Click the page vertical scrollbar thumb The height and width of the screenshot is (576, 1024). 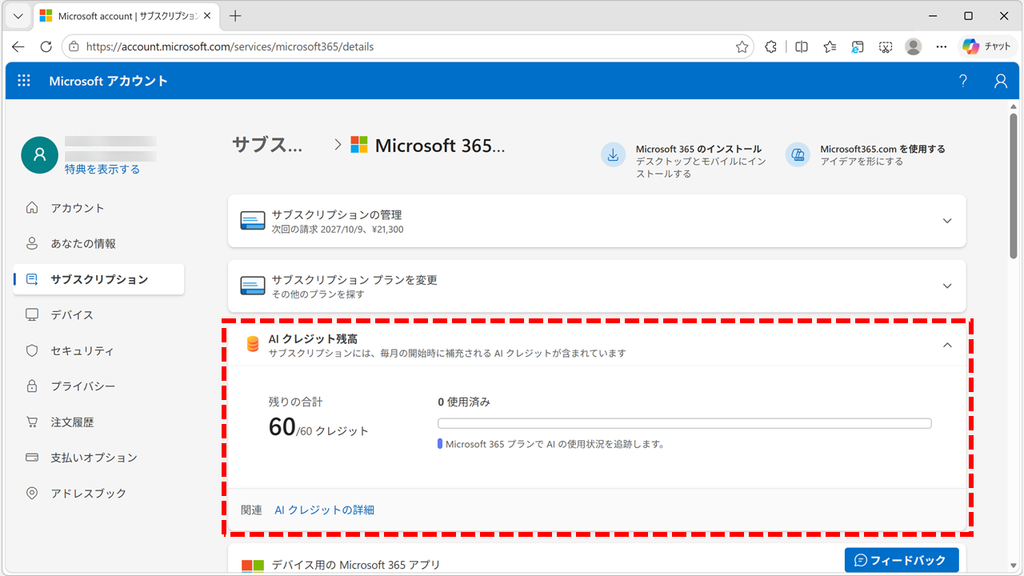[1013, 186]
